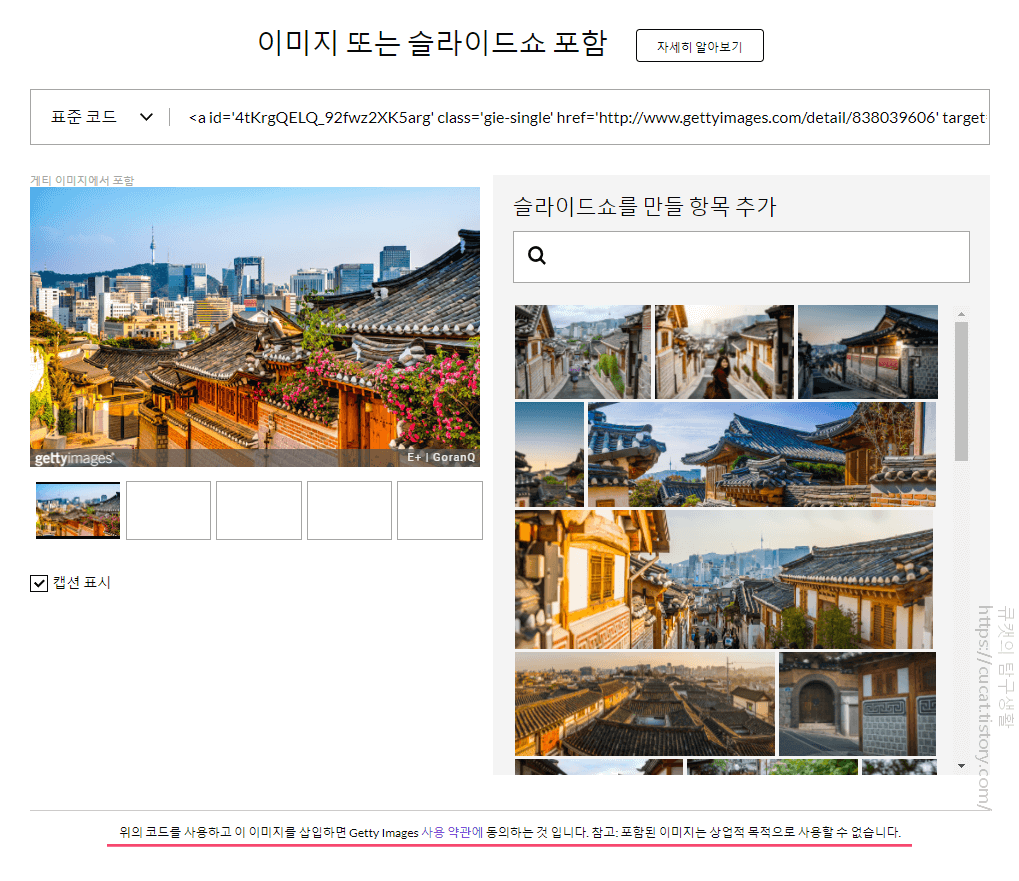Click the main embedded hanok preview image
The width and height of the screenshot is (1019, 881).
pyautogui.click(x=255, y=327)
